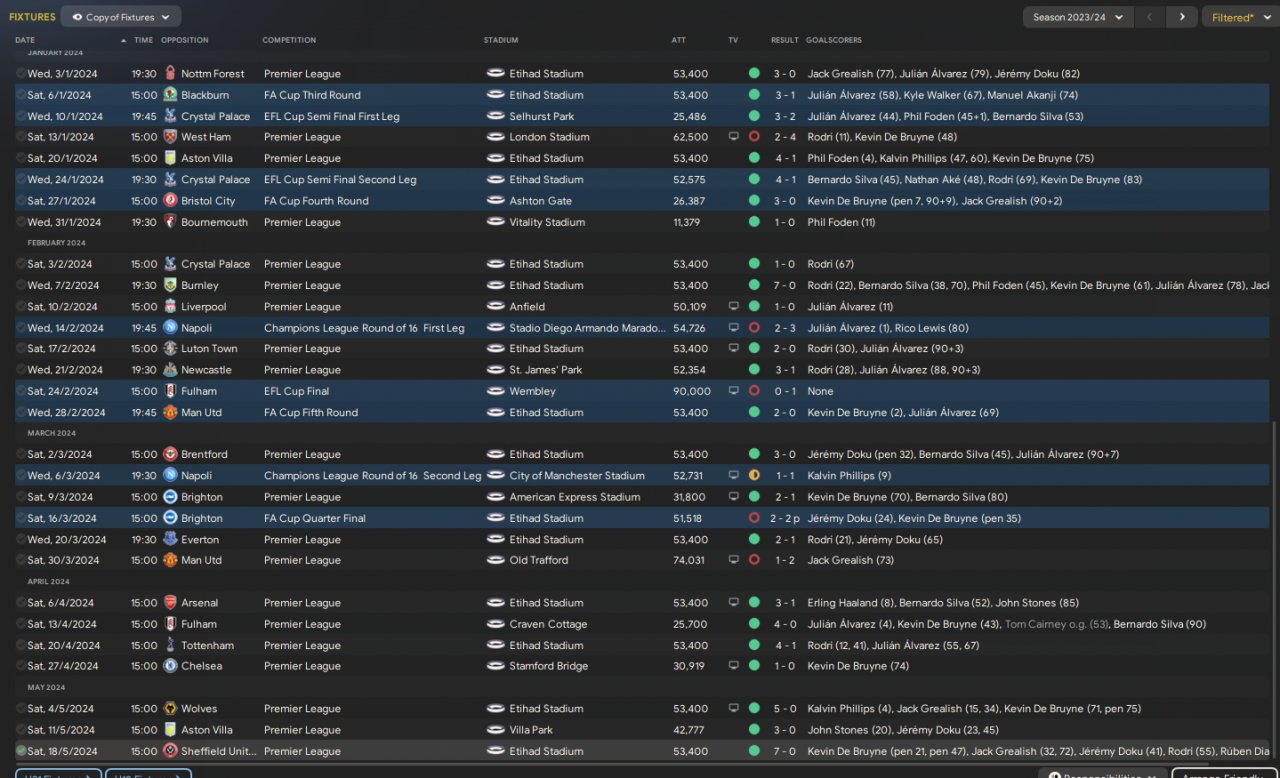Click the green win indicator on Chelsea row

(x=754, y=666)
